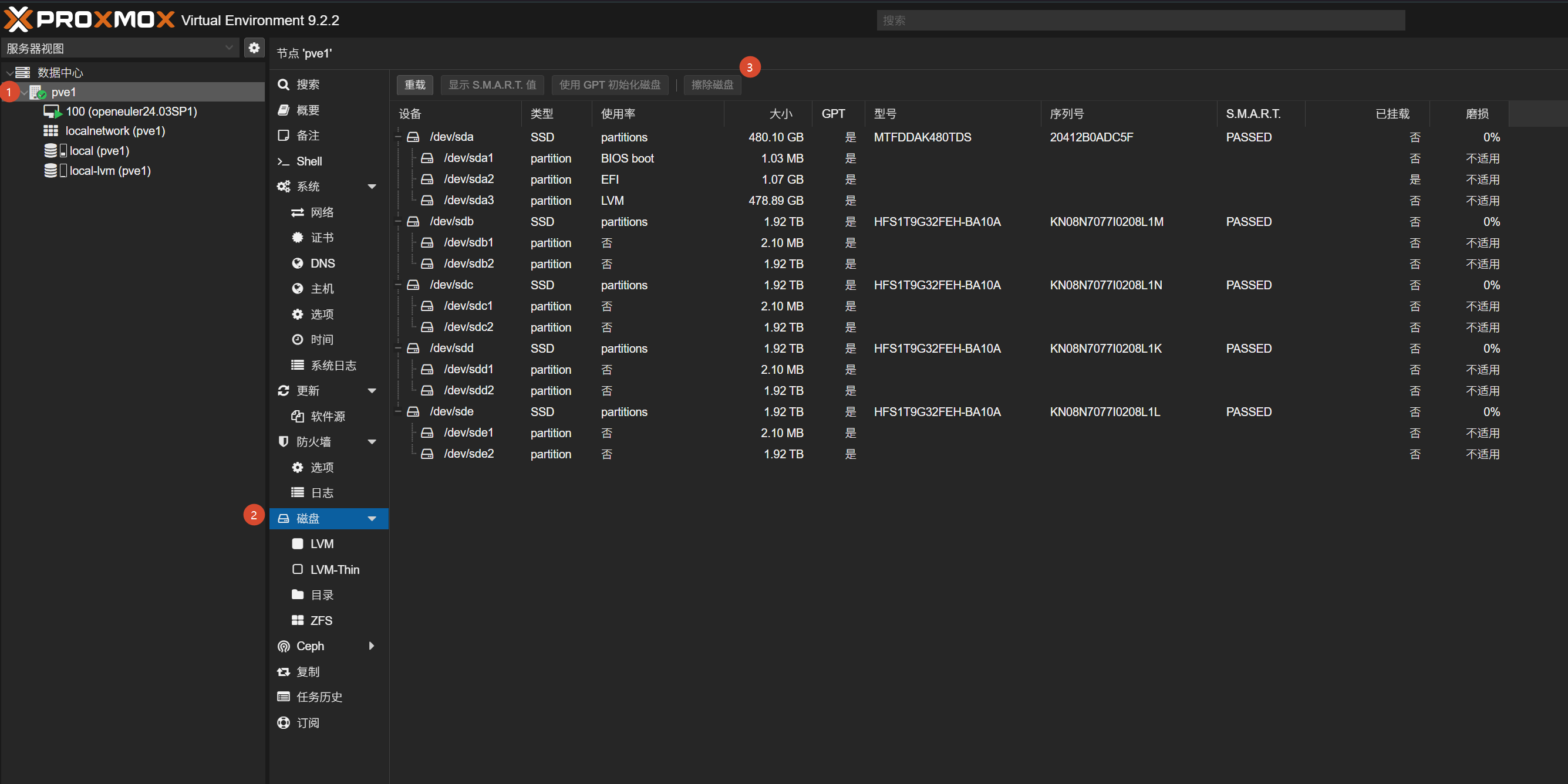Collapse the 系统 submenu arrow
The width and height of the screenshot is (1568, 784).
click(x=371, y=186)
